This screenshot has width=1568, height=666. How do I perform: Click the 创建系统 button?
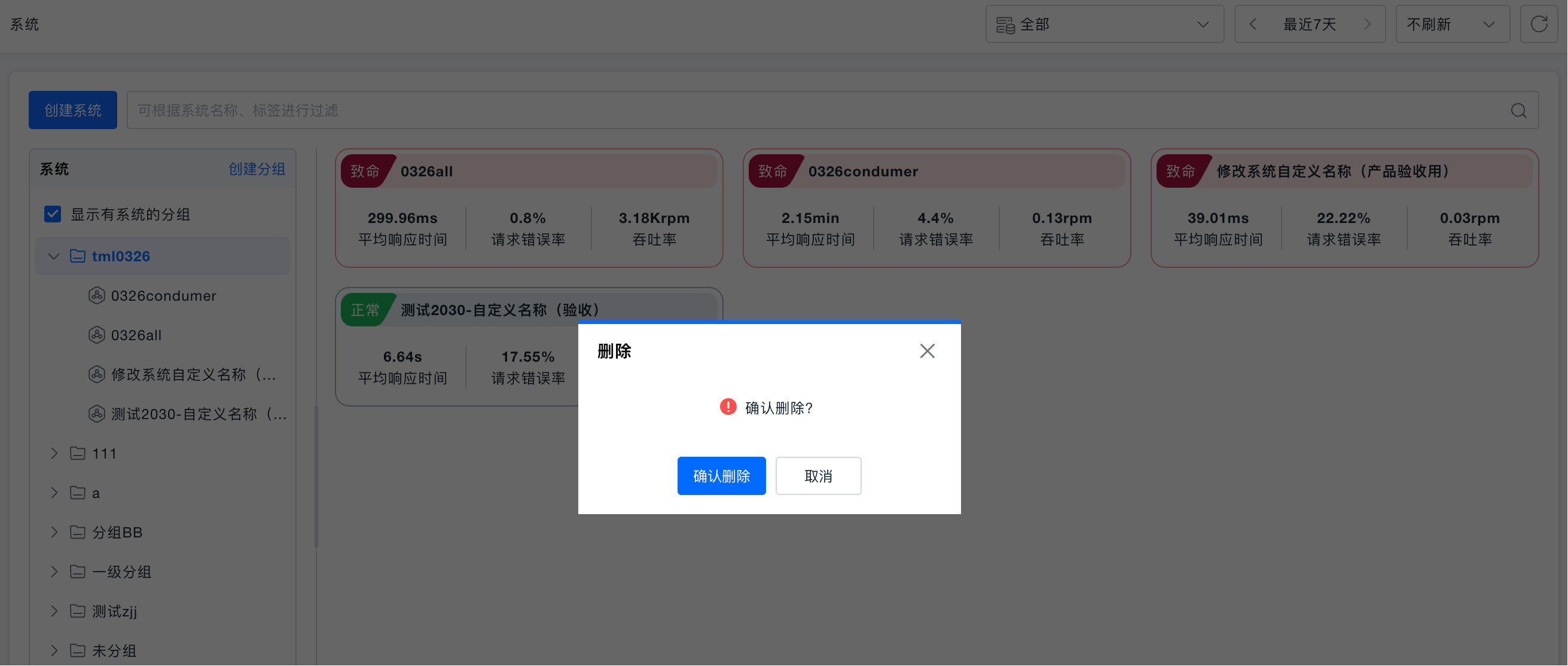point(73,110)
